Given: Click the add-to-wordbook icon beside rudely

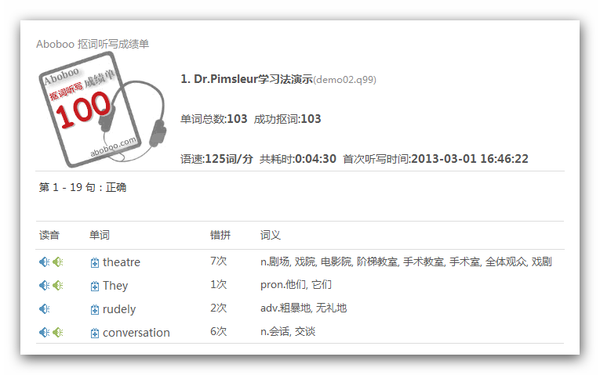Looking at the screenshot, I should [x=95, y=310].
